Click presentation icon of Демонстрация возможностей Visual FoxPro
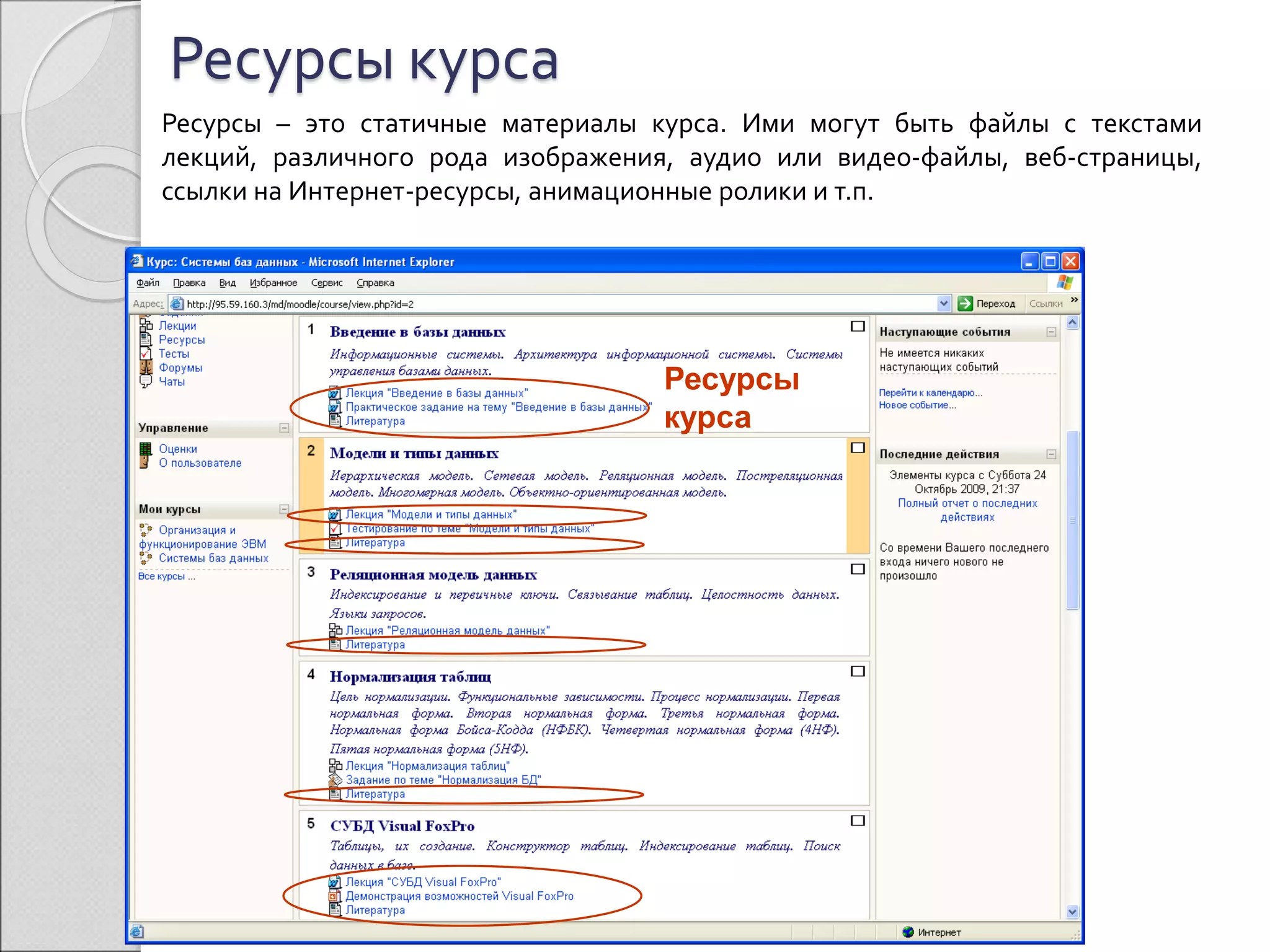The image size is (1270, 952). pos(335,896)
